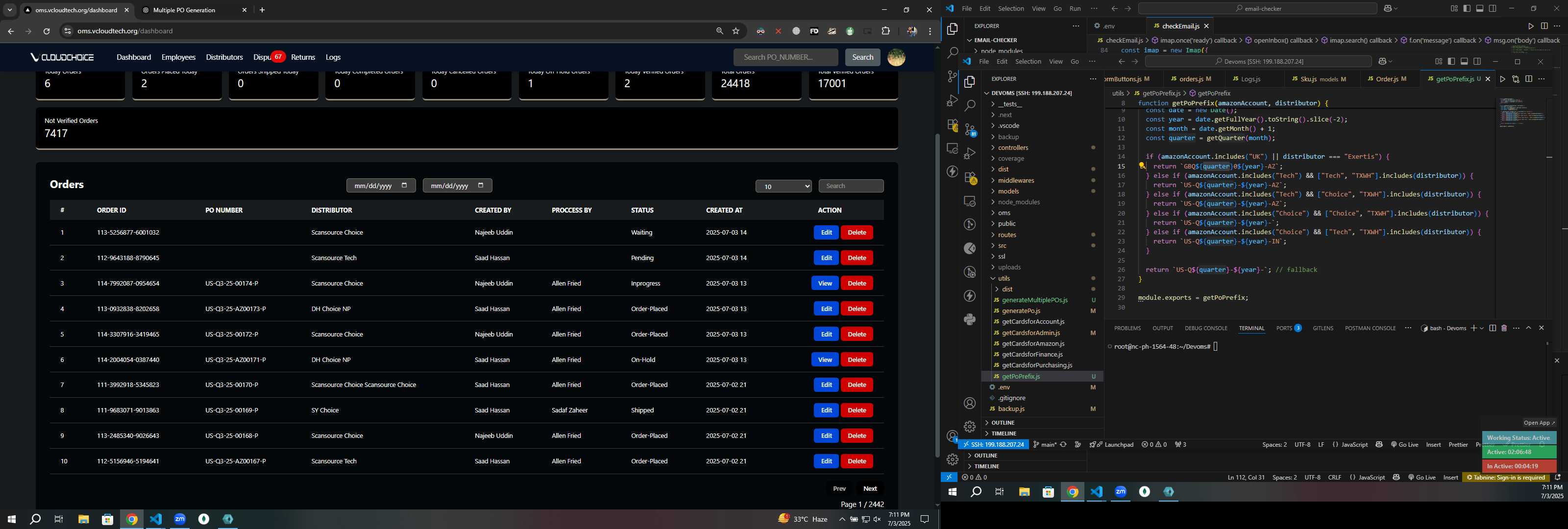The width and height of the screenshot is (1568, 529).
Task: Open the CloudChoice user avatar menu
Action: tap(896, 57)
